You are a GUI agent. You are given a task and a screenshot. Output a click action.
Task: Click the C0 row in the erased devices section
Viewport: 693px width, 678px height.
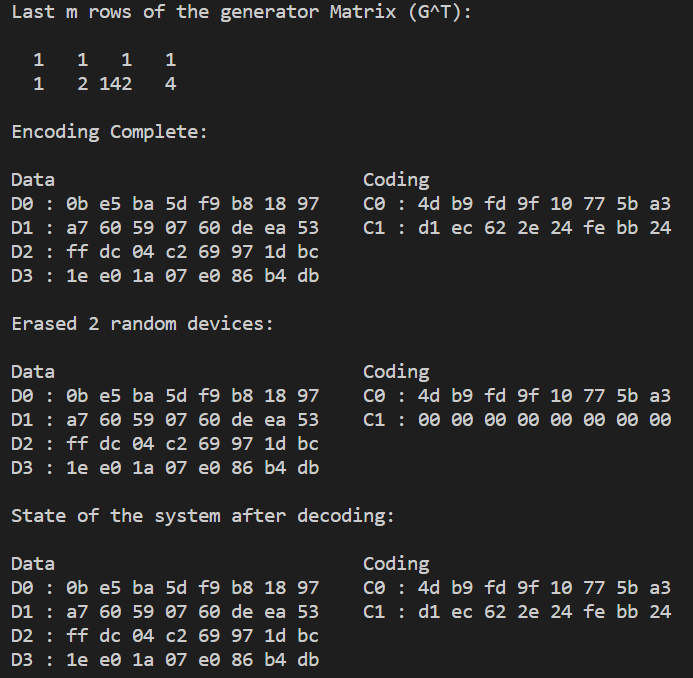point(517,396)
